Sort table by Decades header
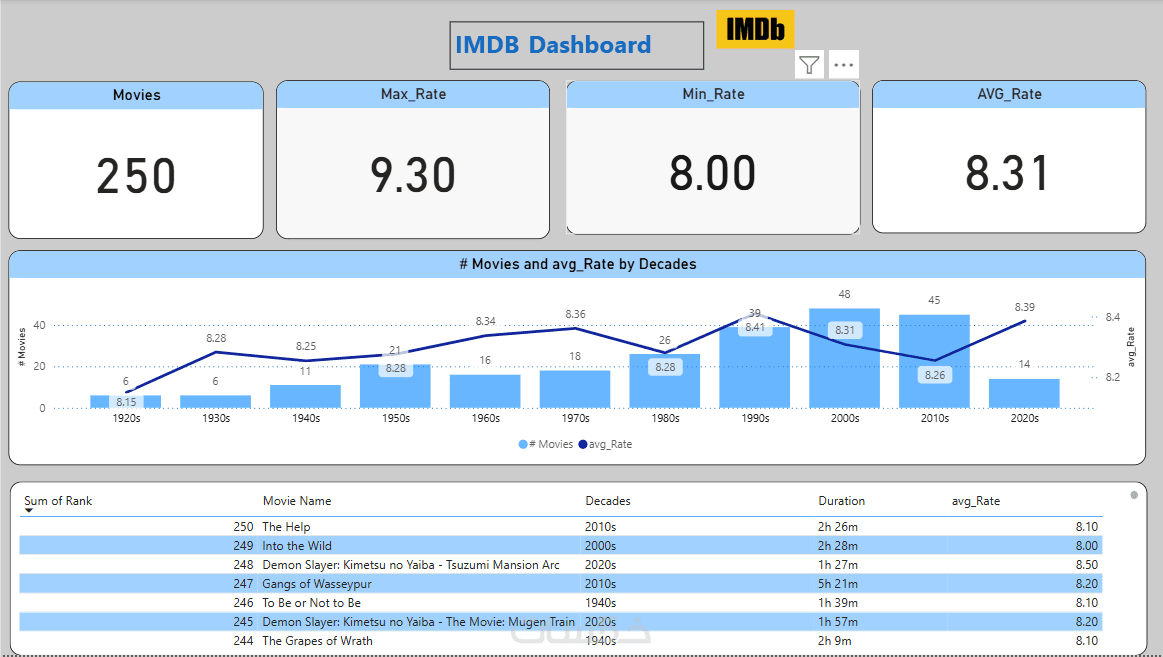 pos(607,501)
